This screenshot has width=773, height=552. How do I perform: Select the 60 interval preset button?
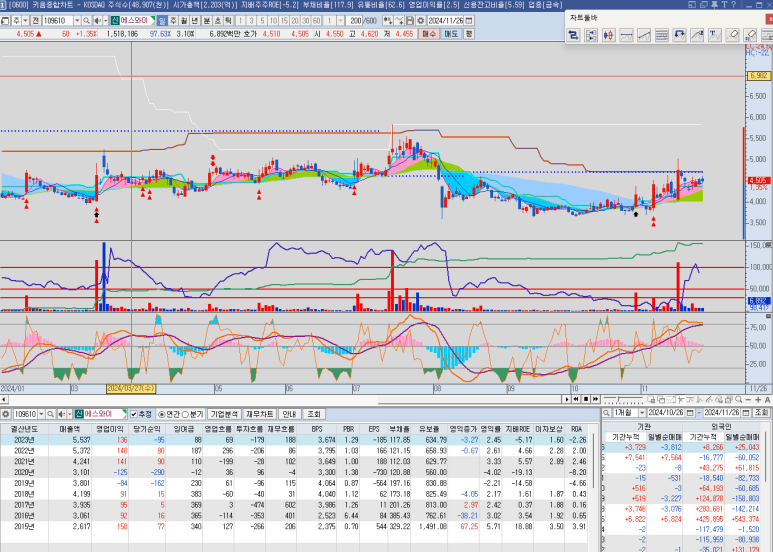316,21
